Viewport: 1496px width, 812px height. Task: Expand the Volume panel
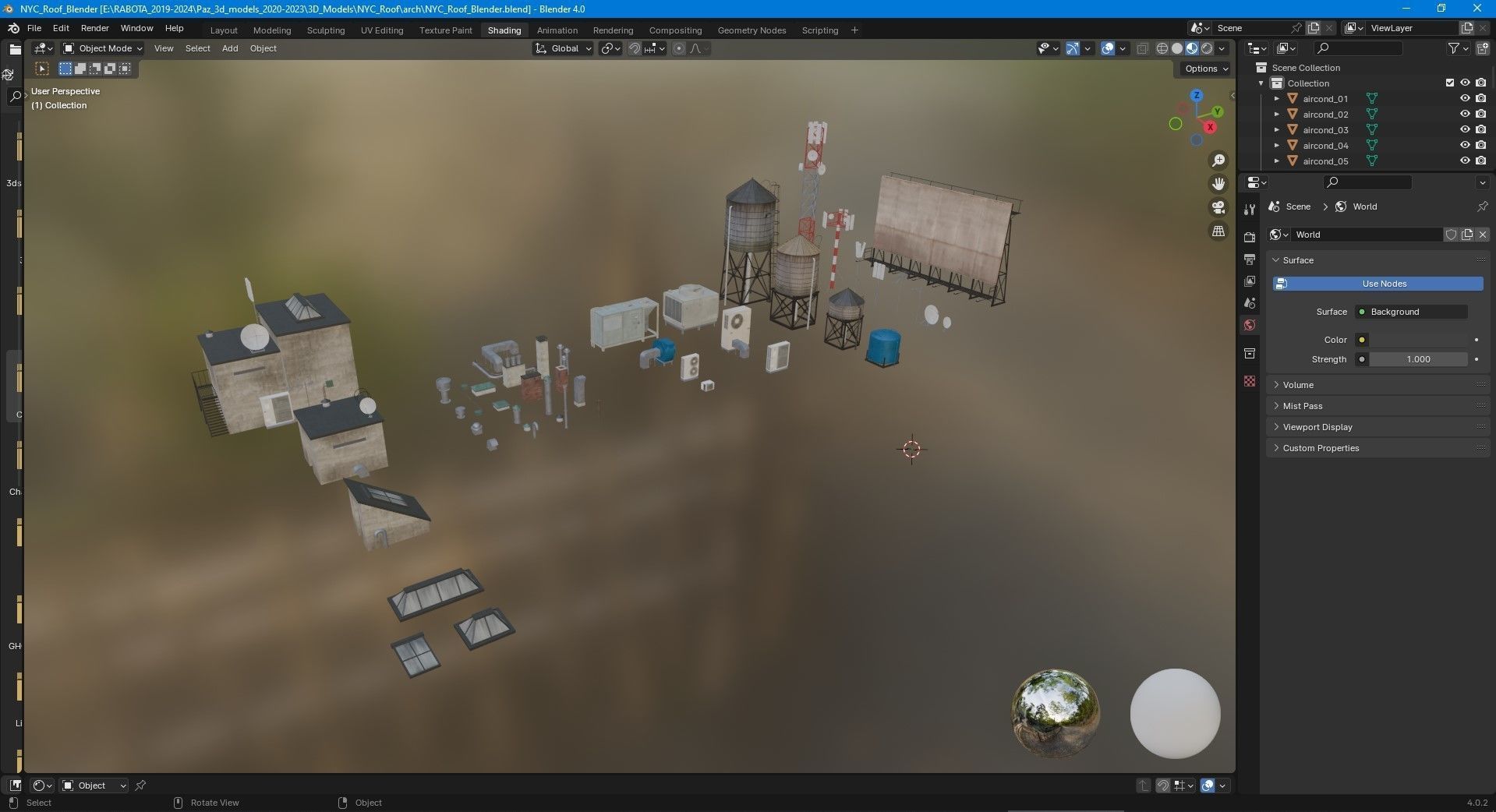[x=1378, y=385]
